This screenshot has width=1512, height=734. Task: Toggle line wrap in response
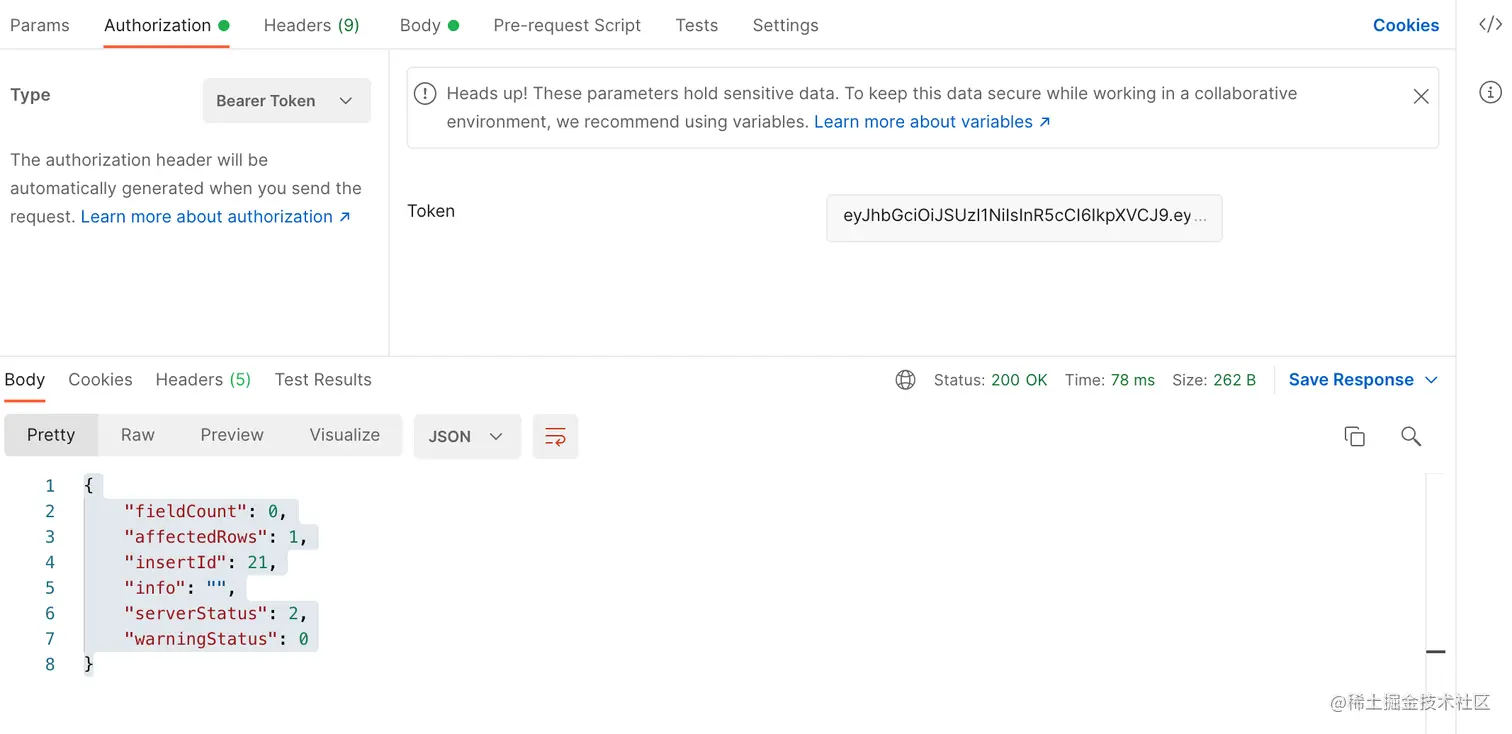[x=555, y=436]
